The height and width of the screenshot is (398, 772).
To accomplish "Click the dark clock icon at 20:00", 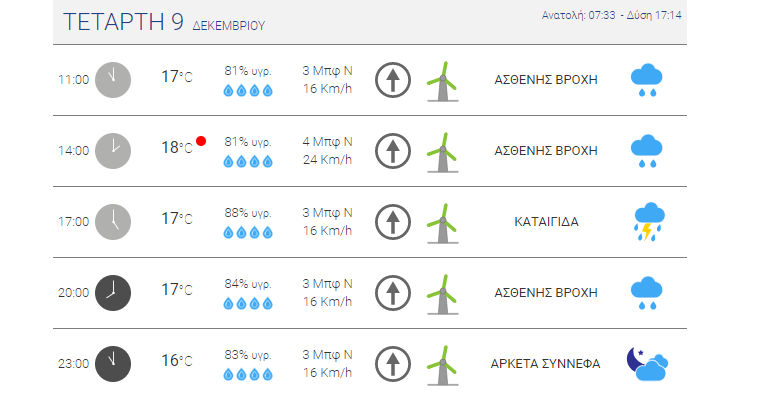I will (113, 293).
